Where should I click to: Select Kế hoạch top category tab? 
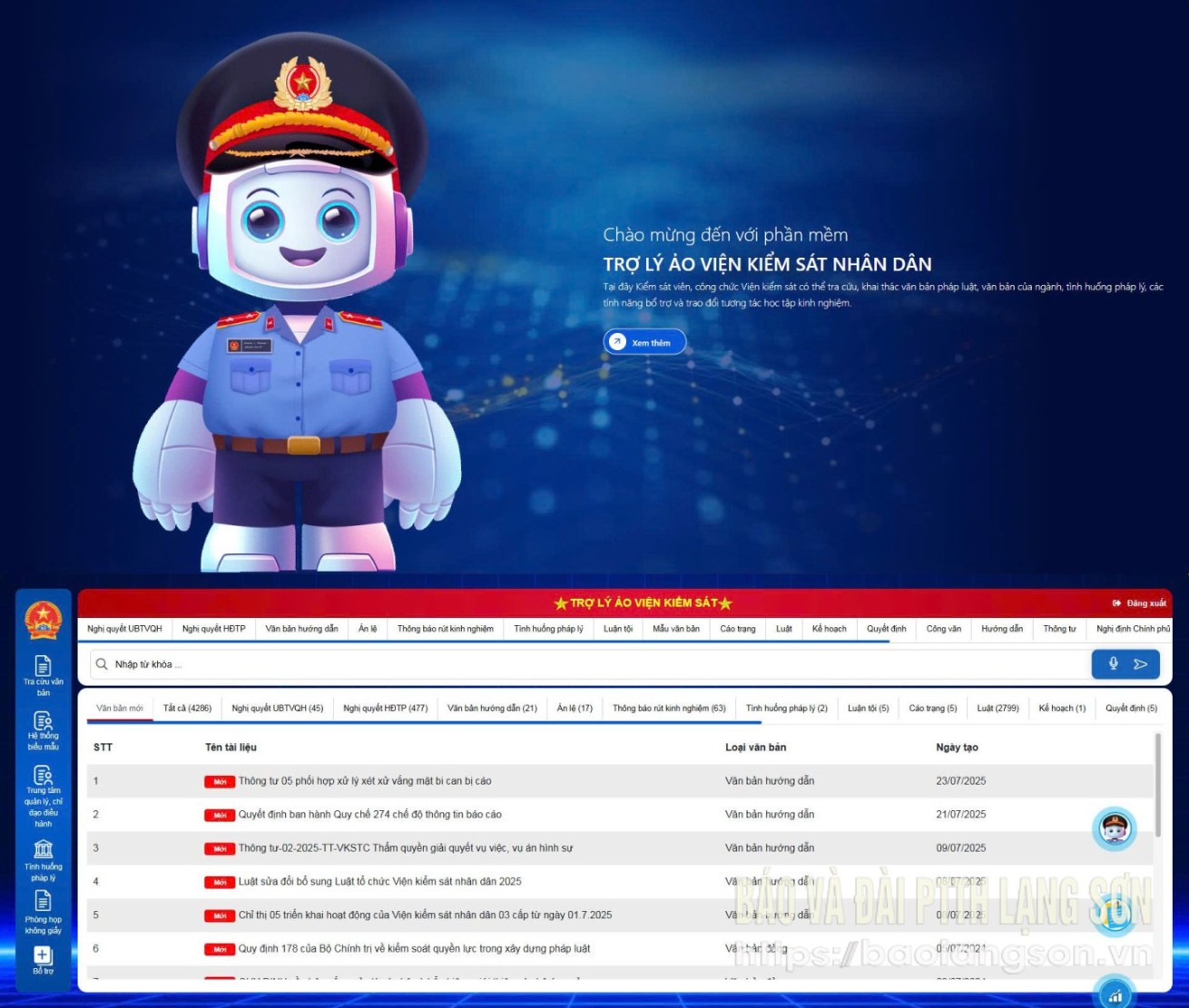tap(829, 629)
